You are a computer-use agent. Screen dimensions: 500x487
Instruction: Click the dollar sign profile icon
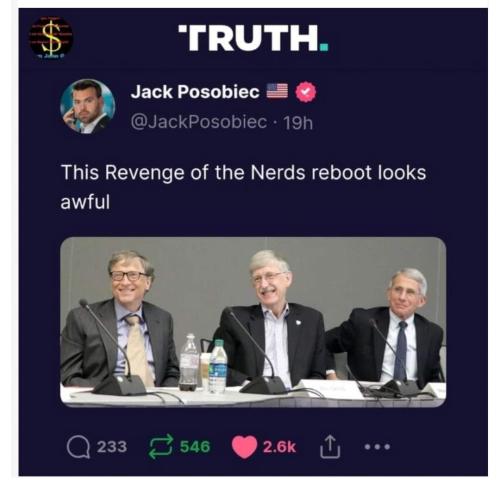point(51,37)
